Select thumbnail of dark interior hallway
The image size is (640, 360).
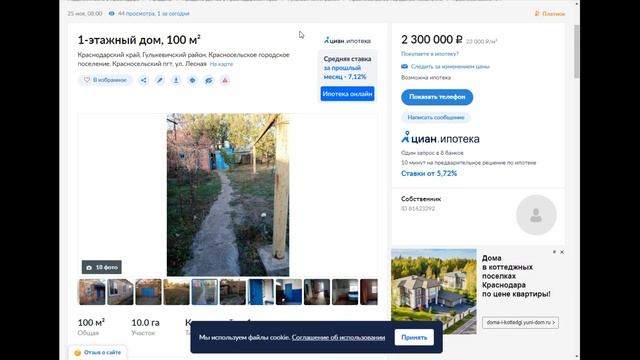coord(317,292)
